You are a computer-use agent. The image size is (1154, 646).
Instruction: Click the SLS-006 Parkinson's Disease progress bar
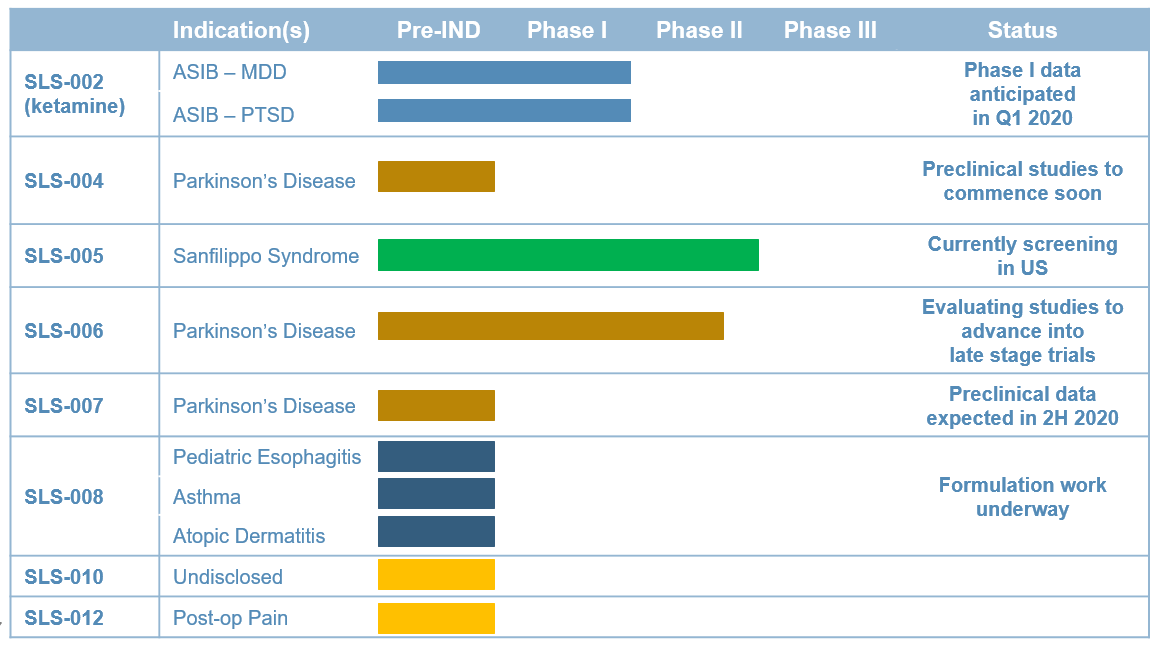pos(551,326)
